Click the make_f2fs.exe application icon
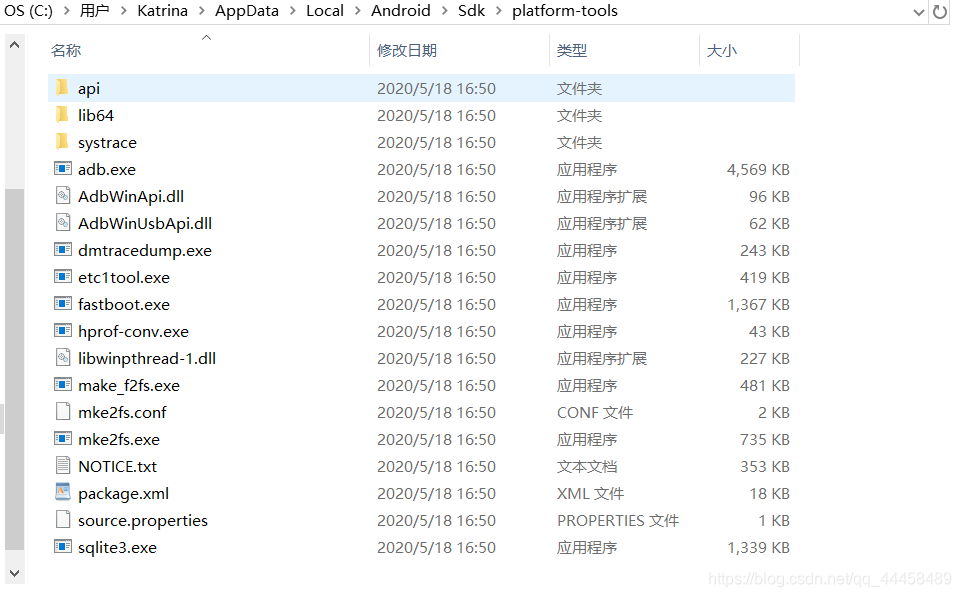 (63, 384)
